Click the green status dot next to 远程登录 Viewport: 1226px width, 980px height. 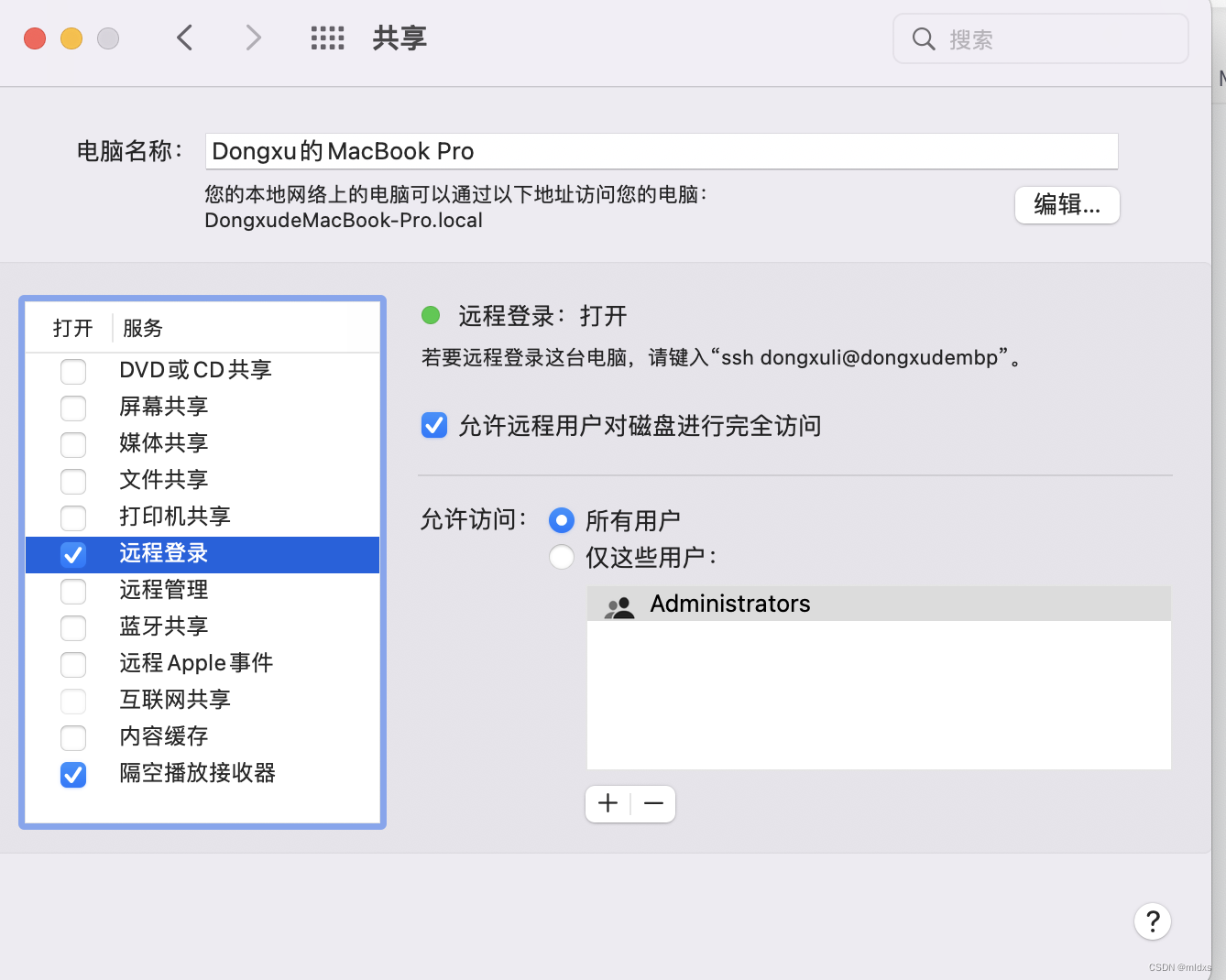tap(431, 315)
